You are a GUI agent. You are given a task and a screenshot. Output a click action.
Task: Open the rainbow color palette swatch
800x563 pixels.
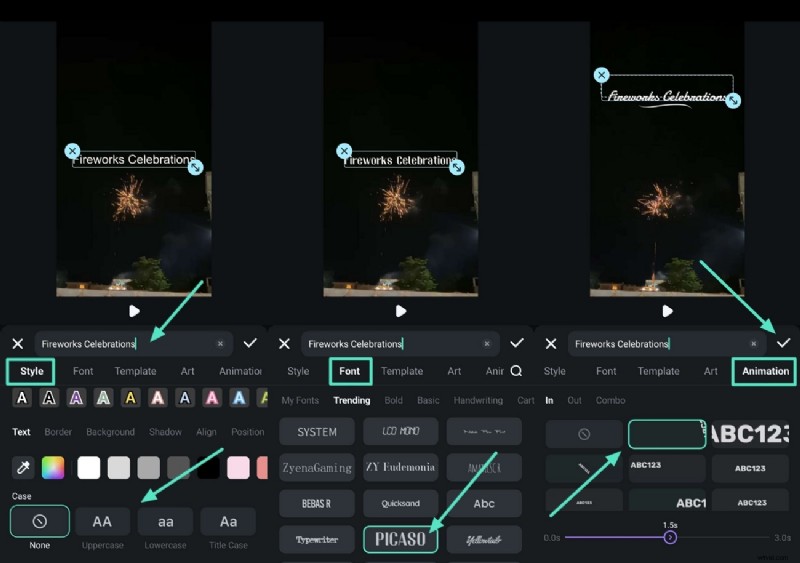(x=53, y=467)
